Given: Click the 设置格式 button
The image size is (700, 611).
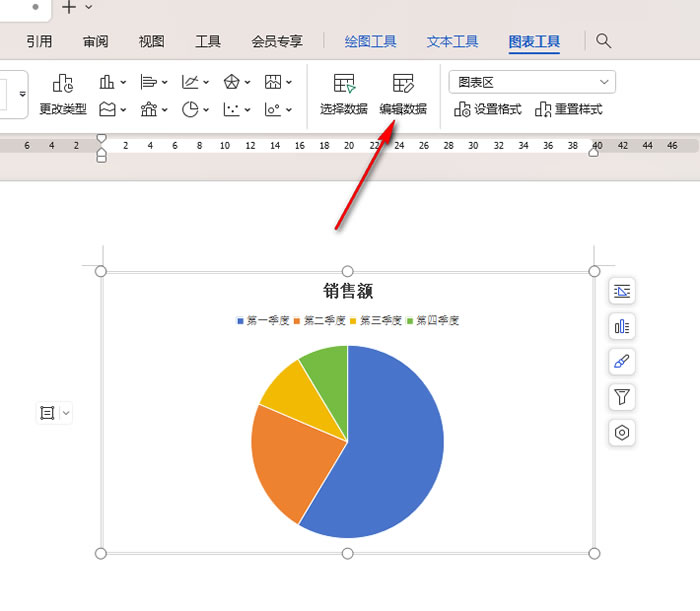Looking at the screenshot, I should coord(488,109).
